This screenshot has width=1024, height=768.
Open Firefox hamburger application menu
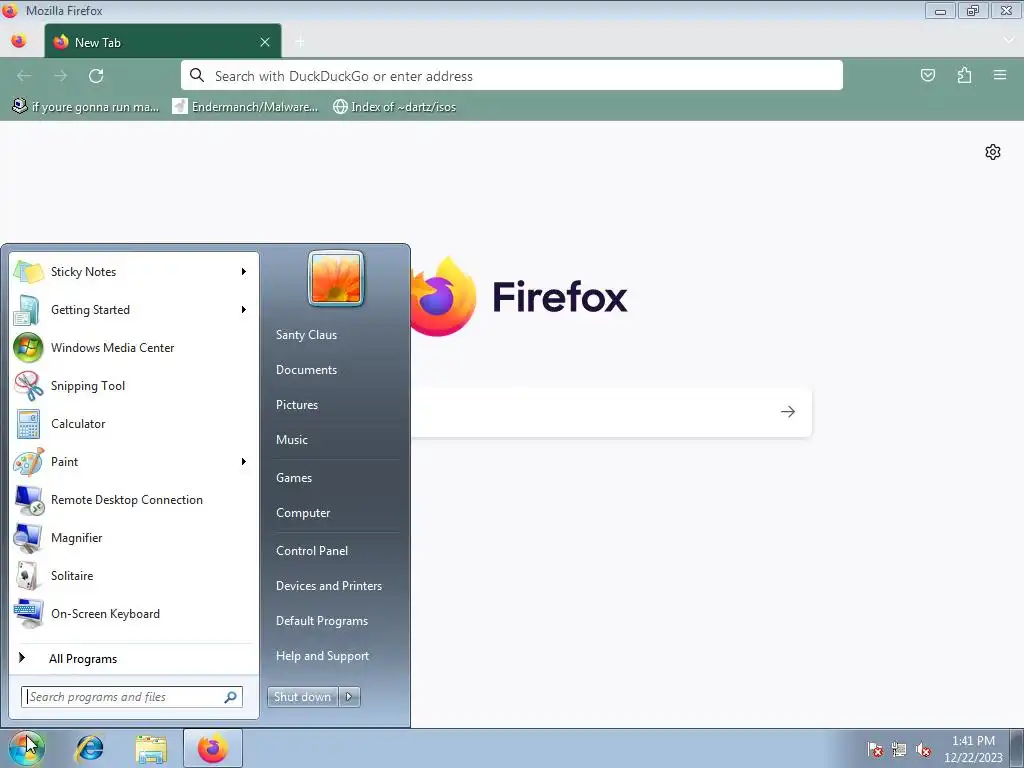[1000, 76]
